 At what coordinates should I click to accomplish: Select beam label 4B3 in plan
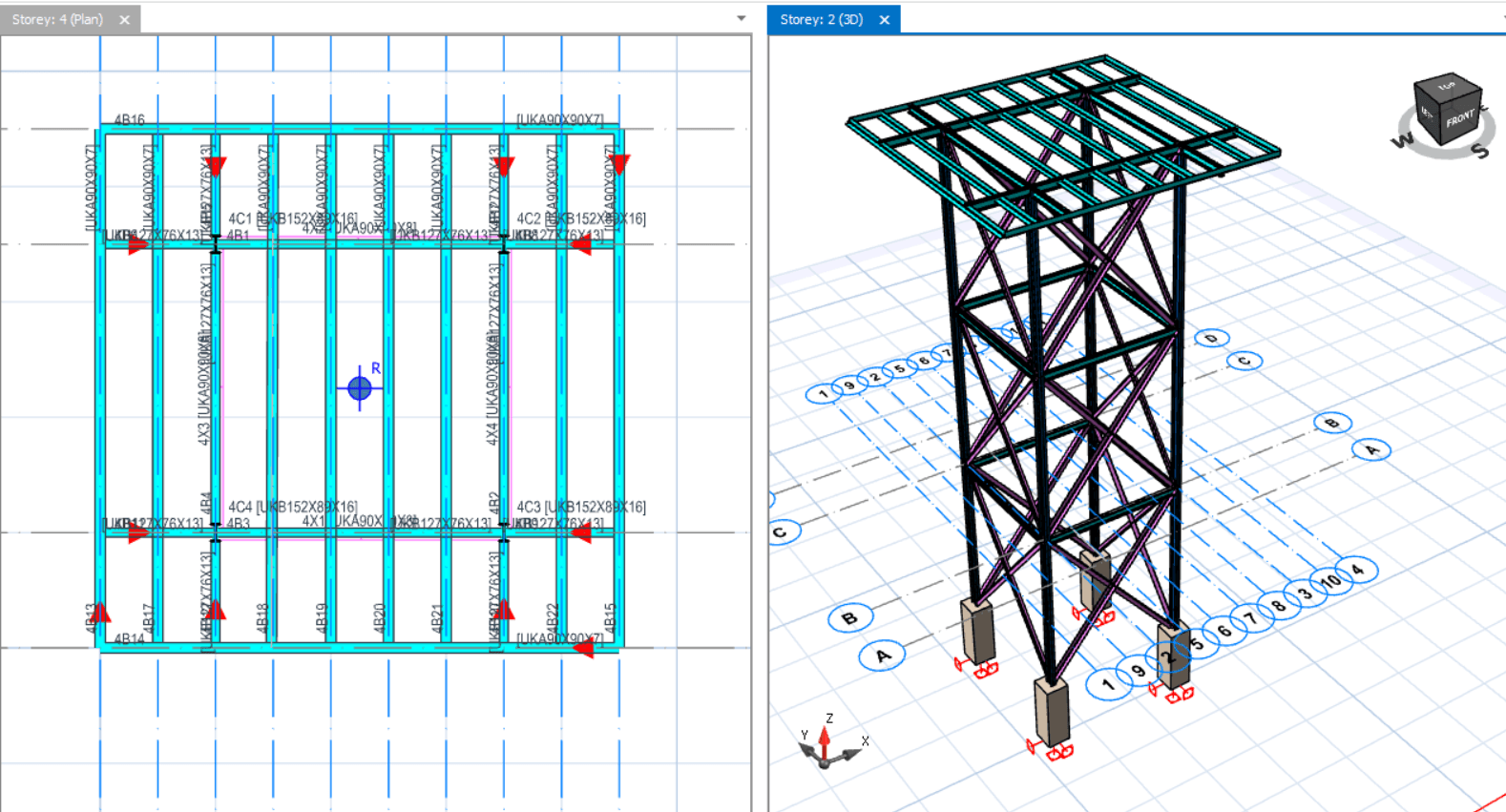239,523
